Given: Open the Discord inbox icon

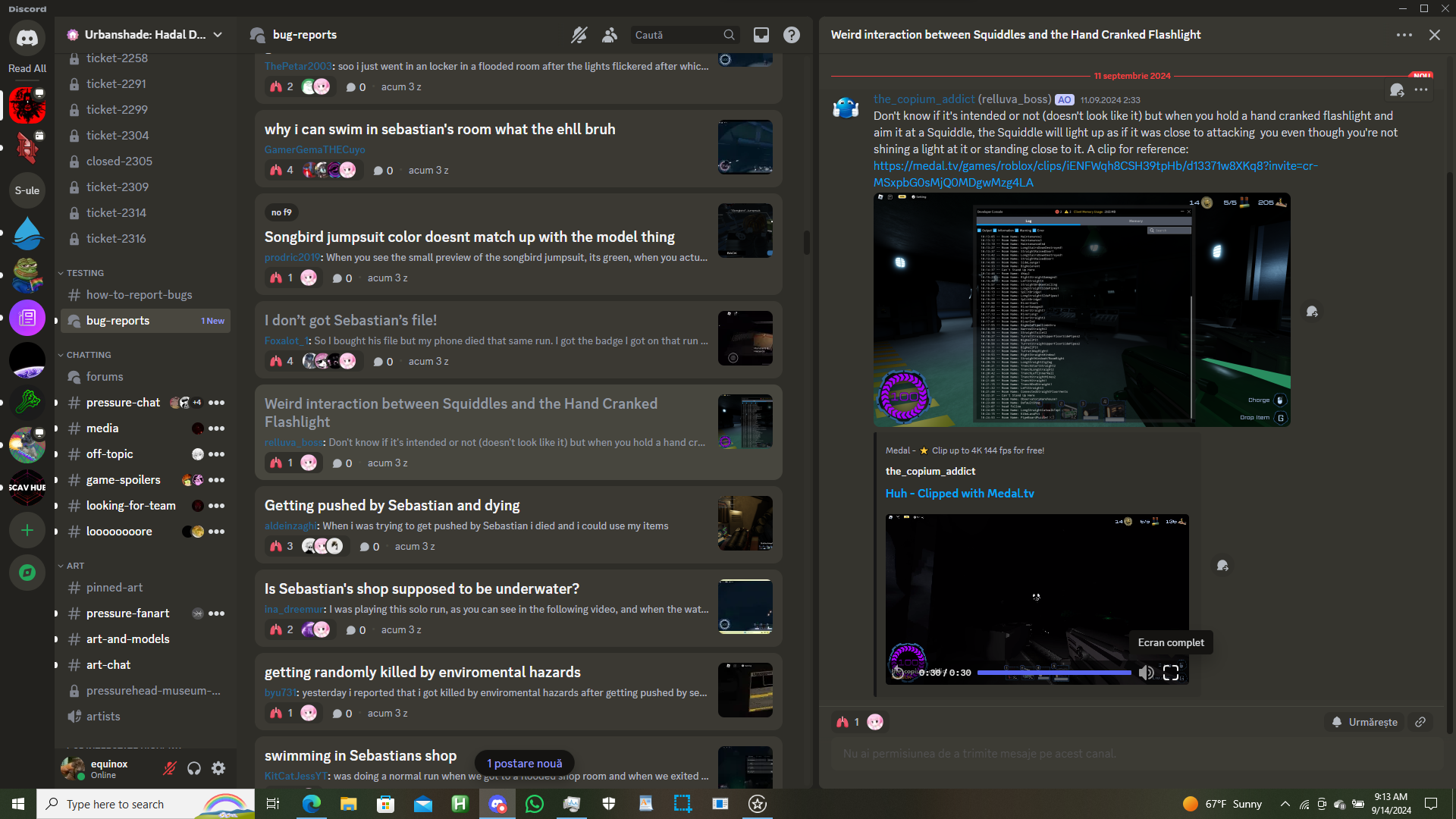Looking at the screenshot, I should [761, 35].
